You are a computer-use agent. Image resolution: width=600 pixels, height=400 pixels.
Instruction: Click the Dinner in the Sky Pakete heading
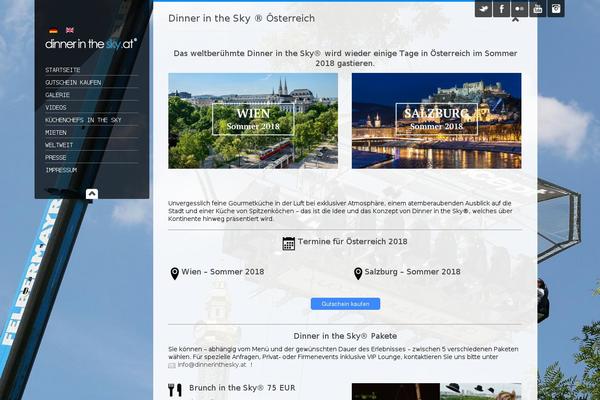(345, 336)
